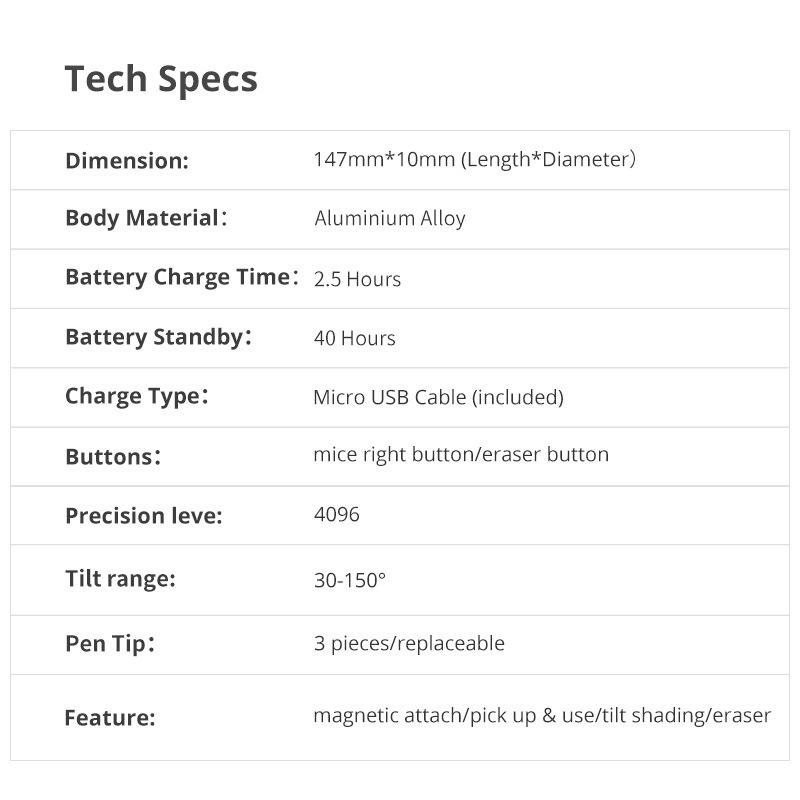Click the Tech Specs heading
Viewport: 800px width, 800px height.
point(161,79)
